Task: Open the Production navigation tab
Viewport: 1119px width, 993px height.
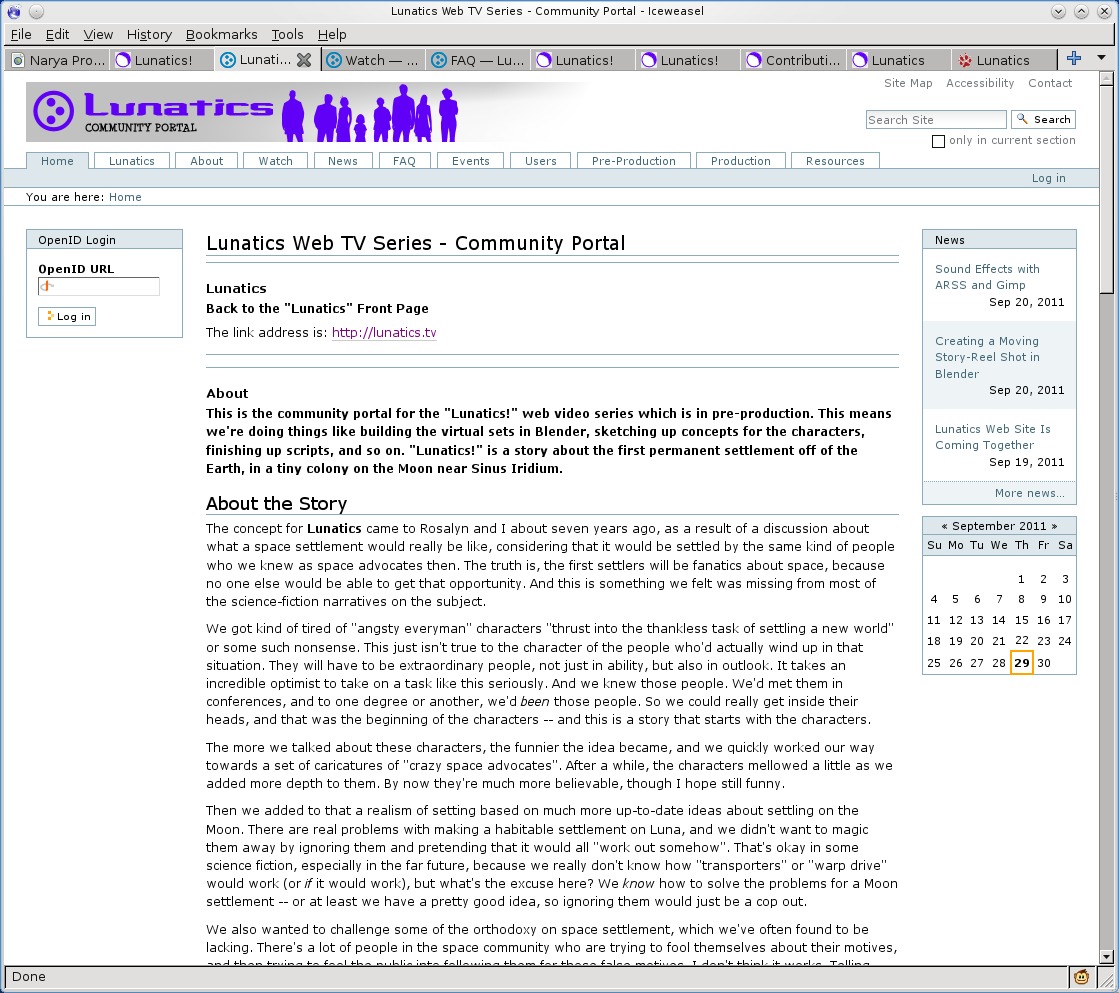Action: pyautogui.click(x=740, y=161)
